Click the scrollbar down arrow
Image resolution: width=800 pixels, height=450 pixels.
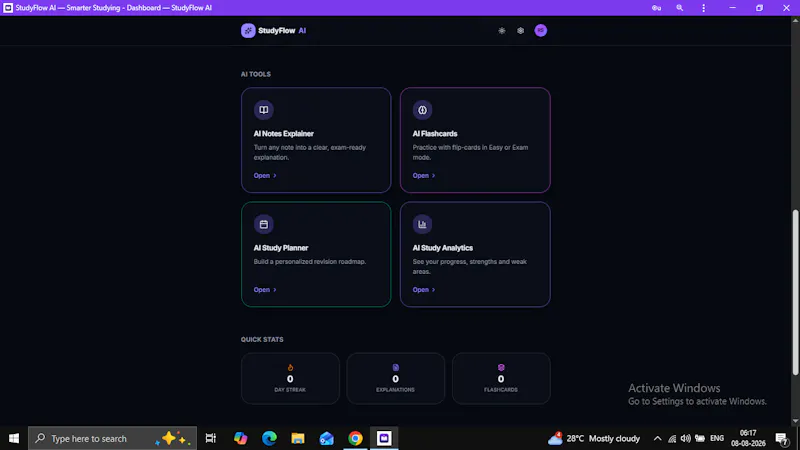pos(795,421)
